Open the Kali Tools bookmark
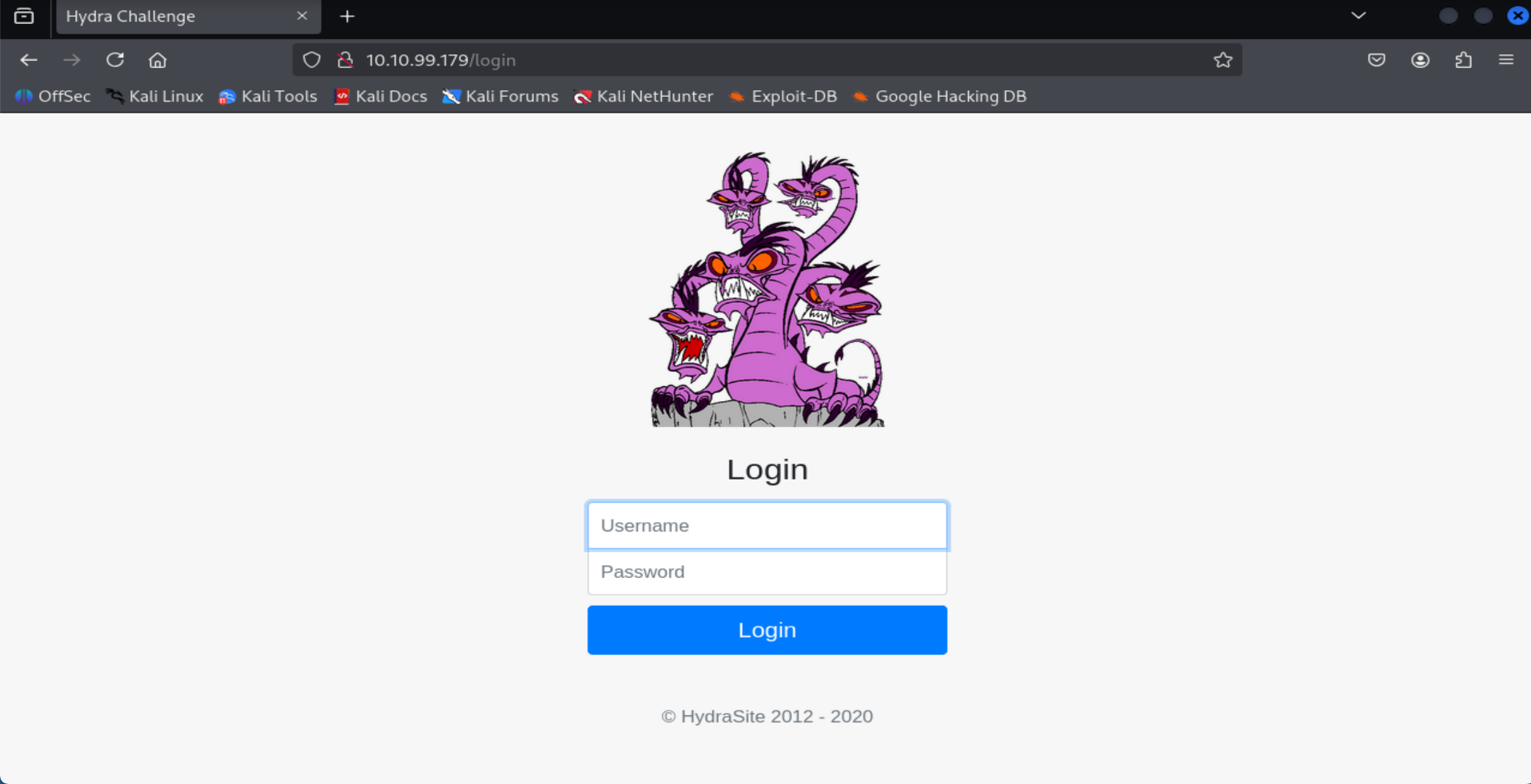The image size is (1531, 784). pyautogui.click(x=268, y=97)
